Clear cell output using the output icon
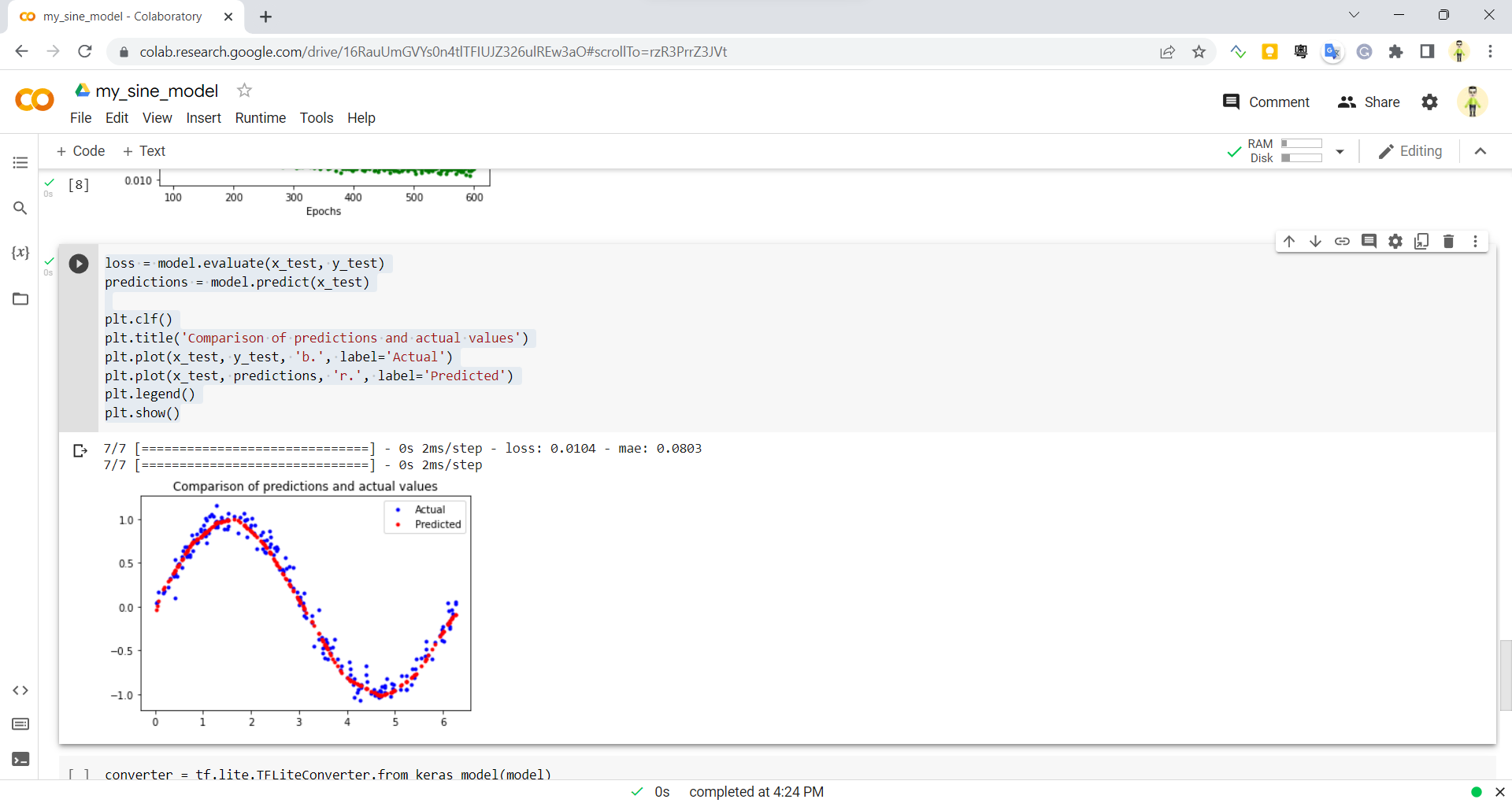Viewport: 1512px width, 803px height. [80, 450]
